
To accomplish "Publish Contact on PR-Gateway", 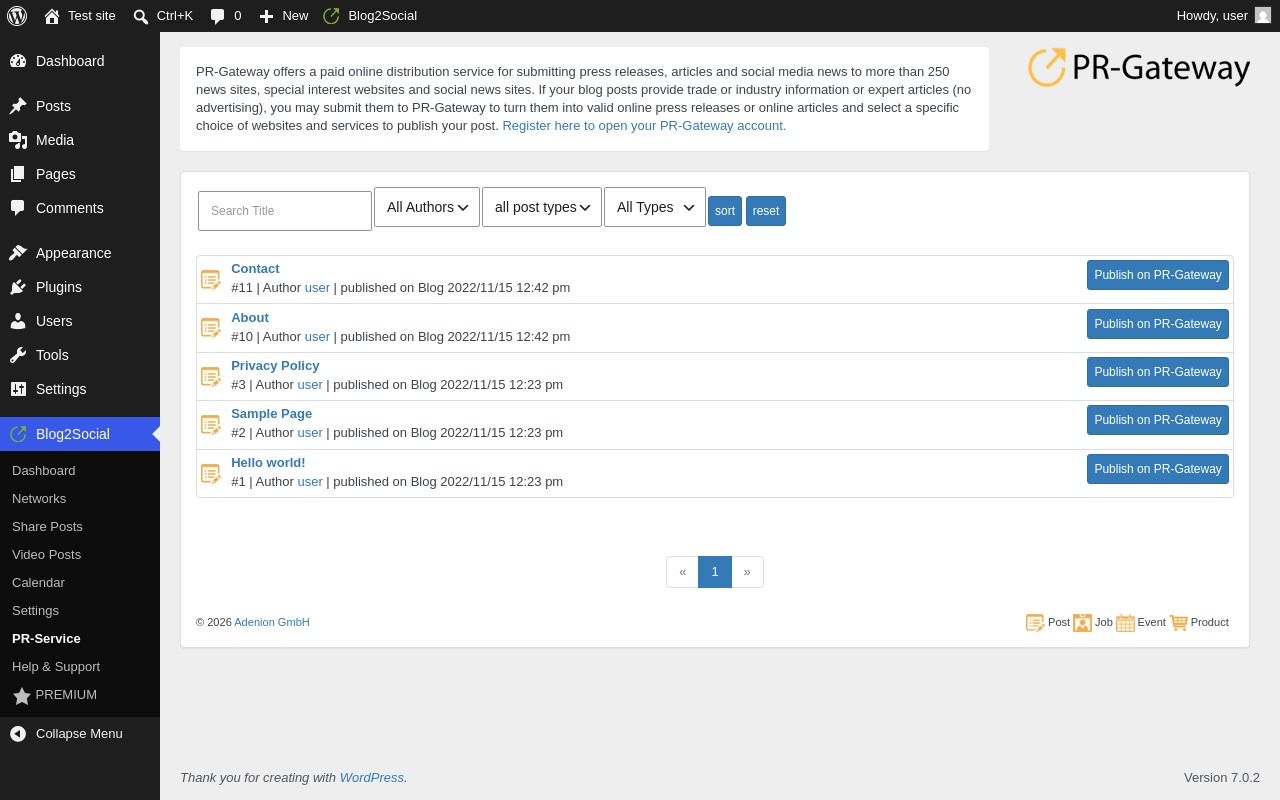I will 1158,275.
